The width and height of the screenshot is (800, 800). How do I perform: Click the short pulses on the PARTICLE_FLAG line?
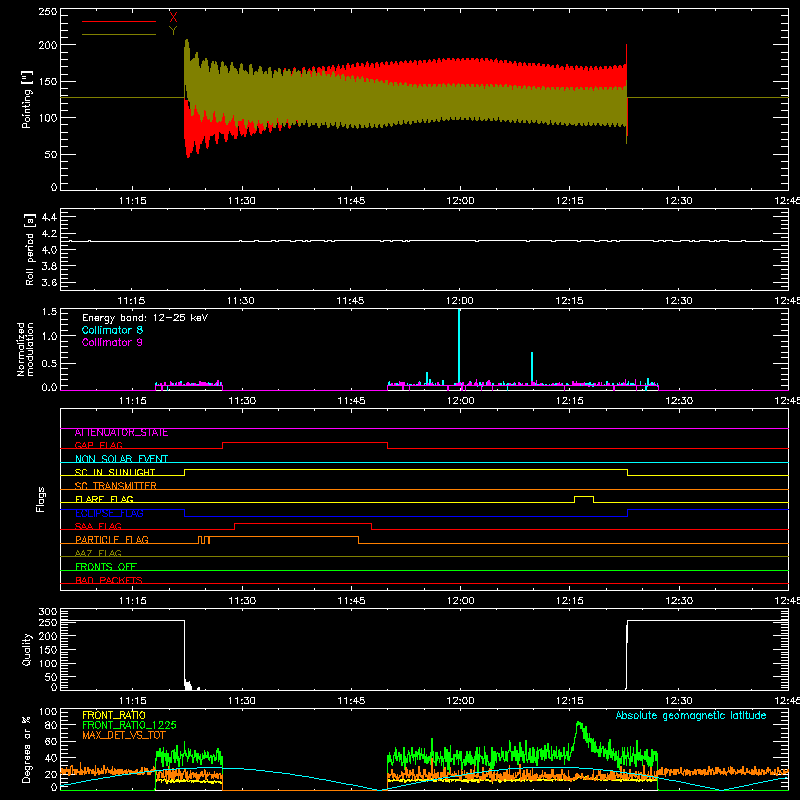click(x=204, y=540)
